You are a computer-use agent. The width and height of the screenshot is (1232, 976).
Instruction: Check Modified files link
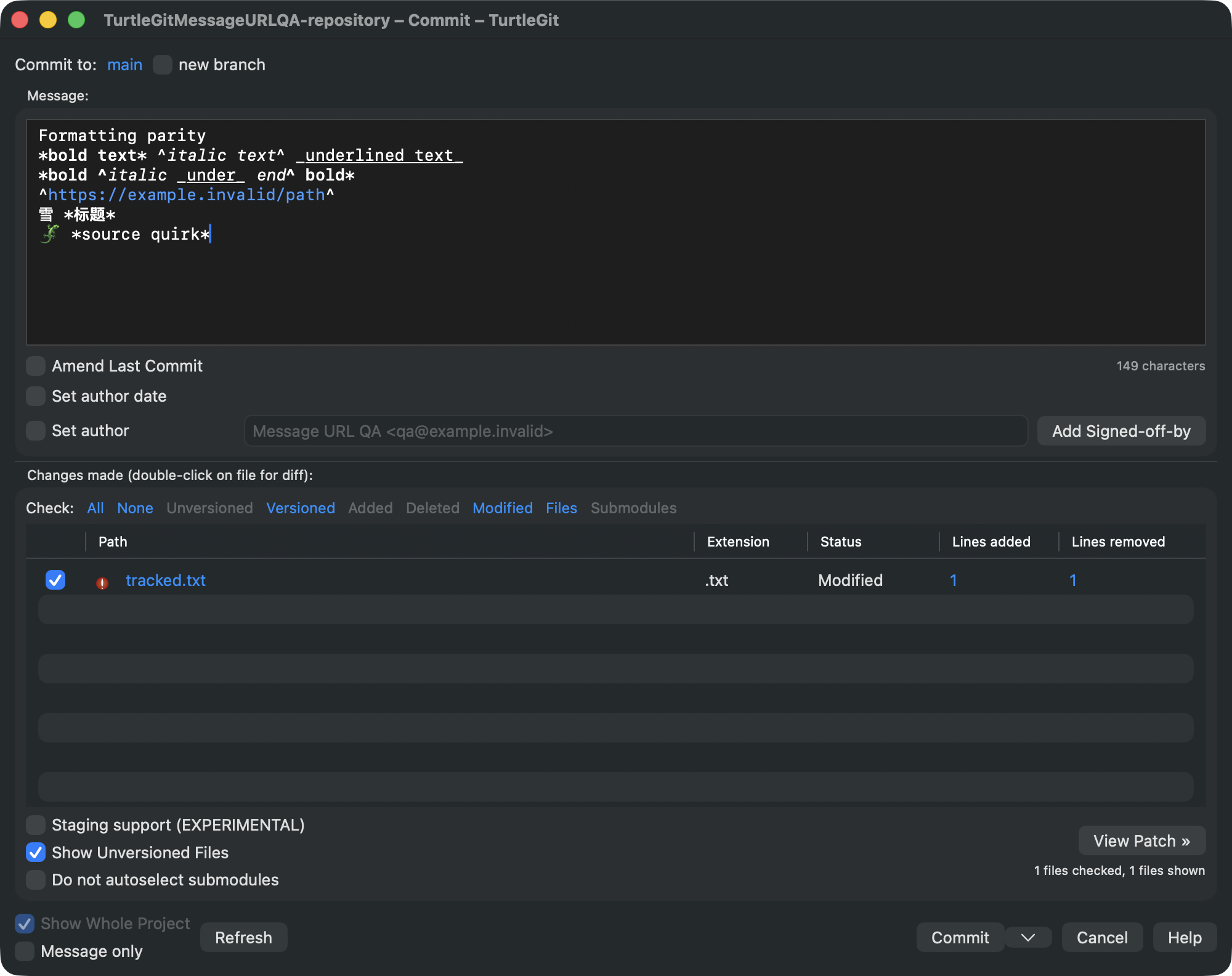pos(503,508)
